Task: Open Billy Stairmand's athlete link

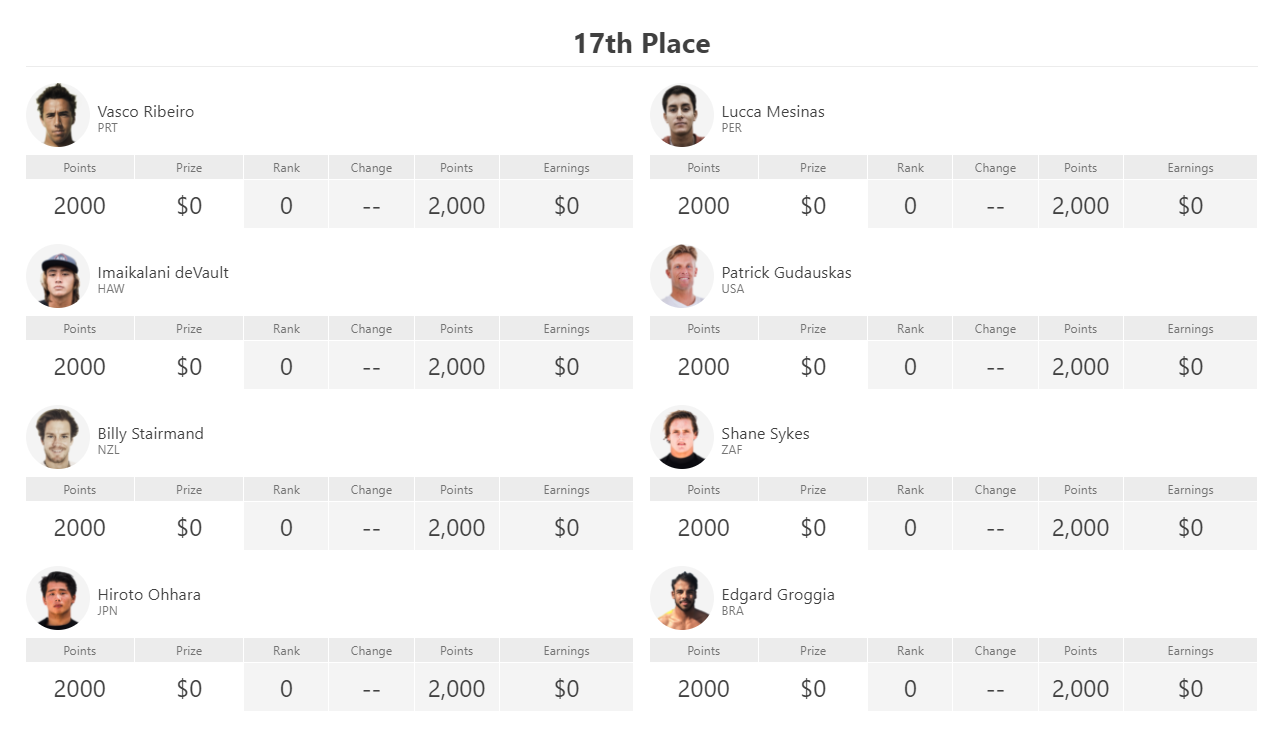Action: pyautogui.click(x=150, y=433)
